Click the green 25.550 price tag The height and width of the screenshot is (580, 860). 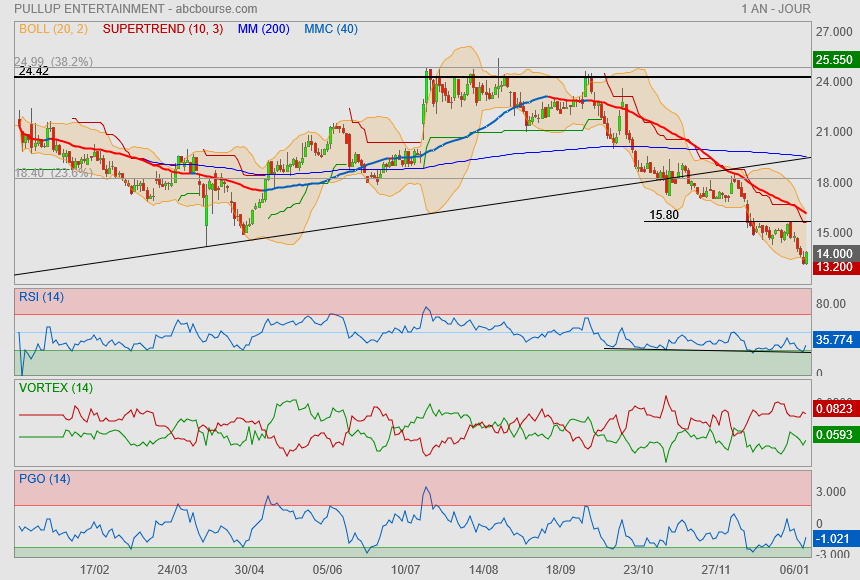click(x=834, y=60)
